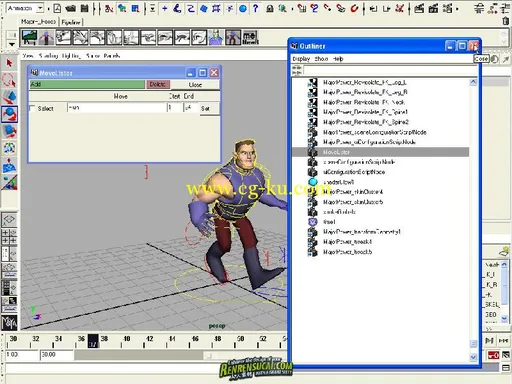512x384 pixels.
Task: Select the Soft Modification tool
Action: click(x=9, y=165)
